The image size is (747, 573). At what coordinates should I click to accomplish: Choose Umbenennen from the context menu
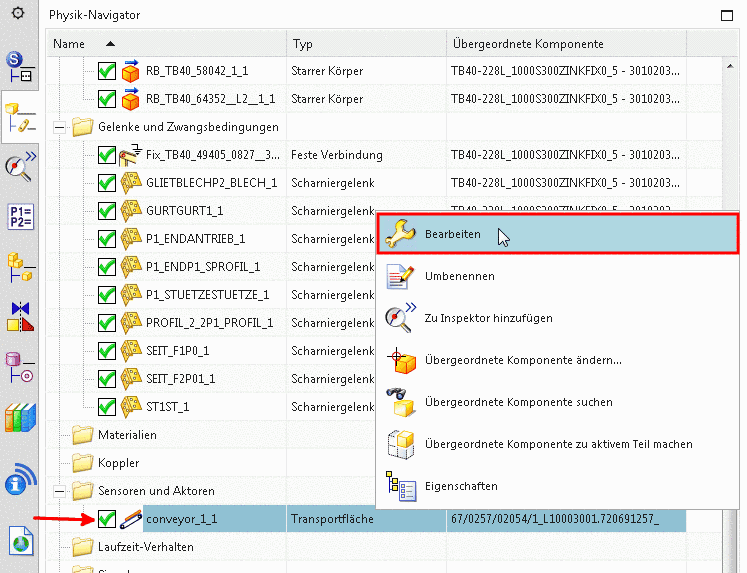tap(557, 276)
